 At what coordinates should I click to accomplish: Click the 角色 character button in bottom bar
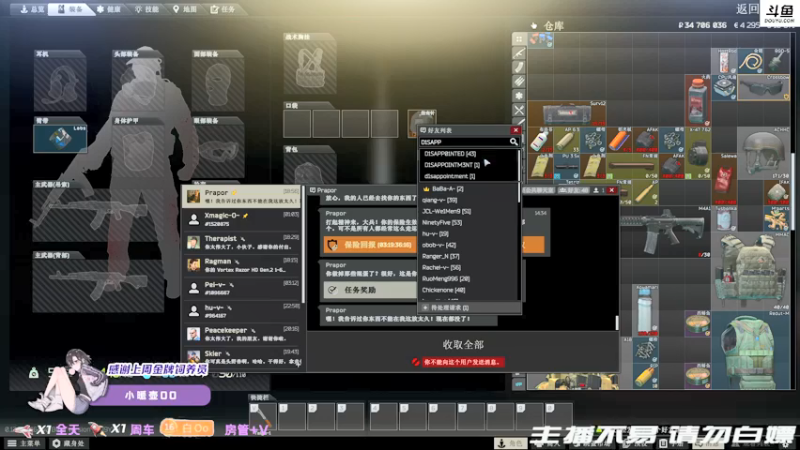510,443
